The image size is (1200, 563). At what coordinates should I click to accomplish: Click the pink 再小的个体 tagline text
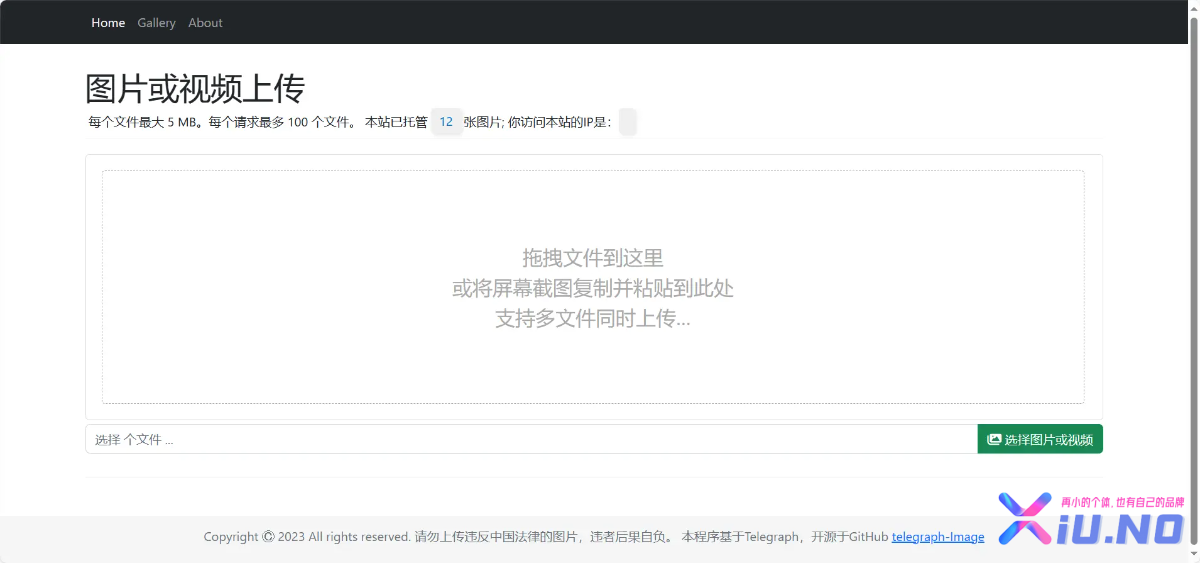point(1121,502)
